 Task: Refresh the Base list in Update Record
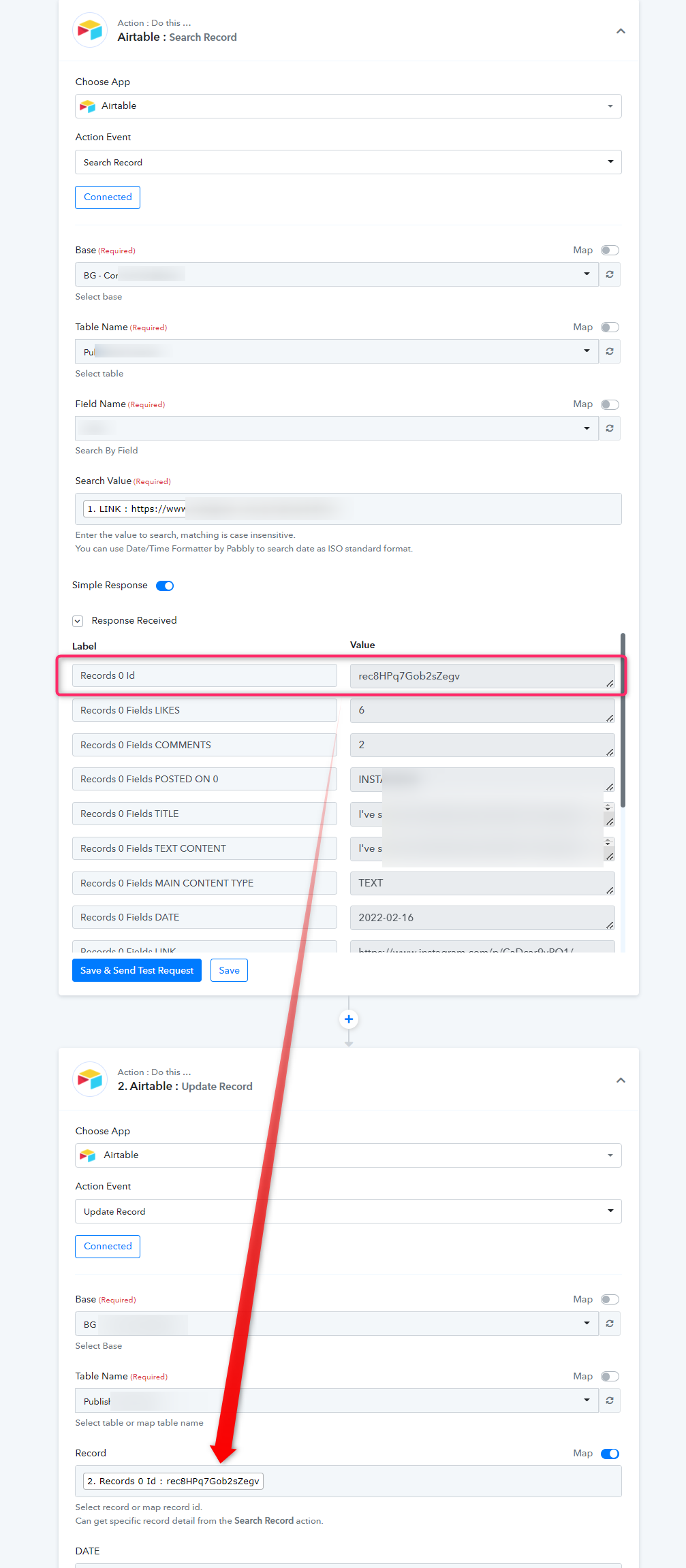pos(610,1324)
